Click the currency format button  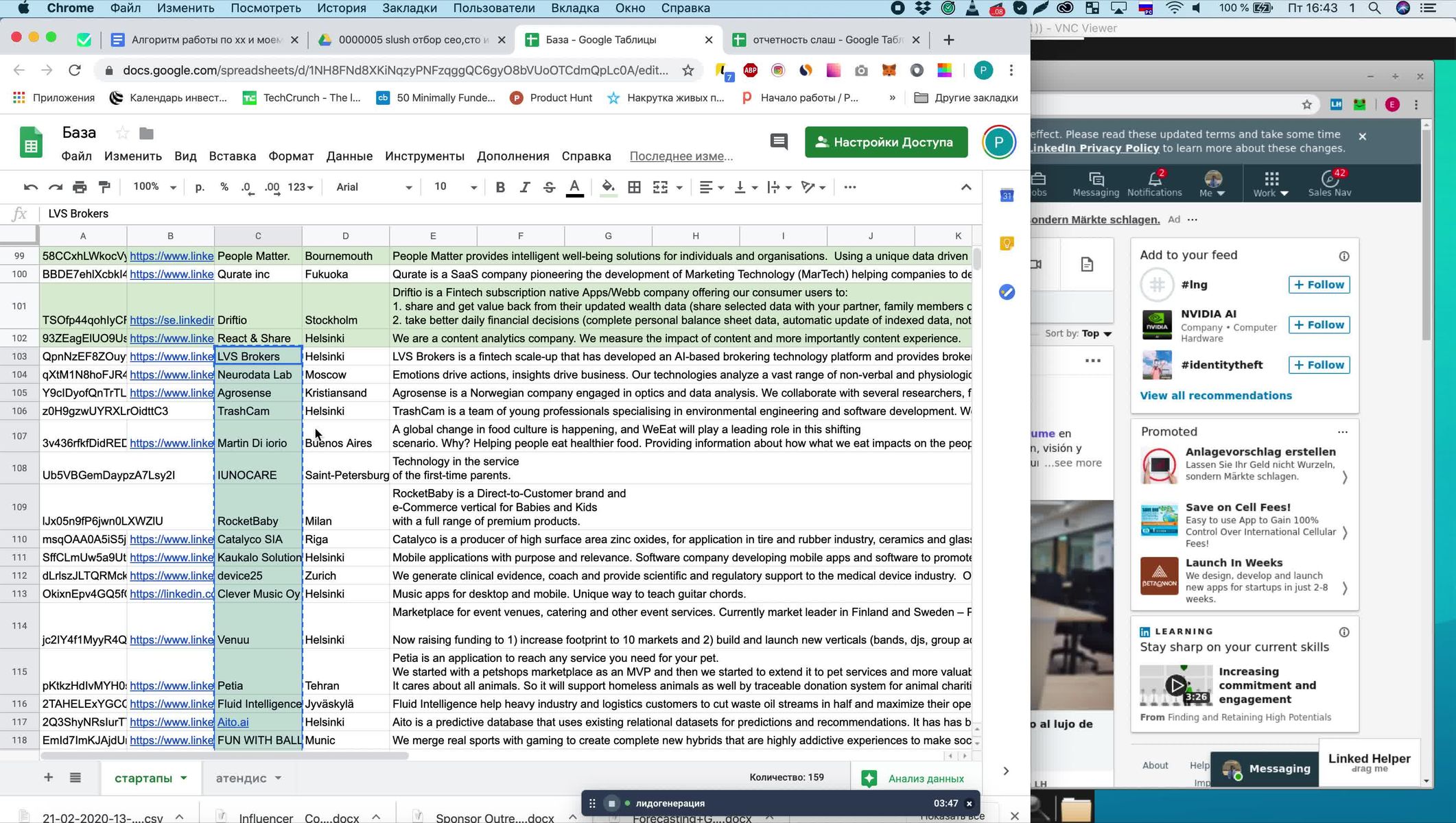(200, 187)
